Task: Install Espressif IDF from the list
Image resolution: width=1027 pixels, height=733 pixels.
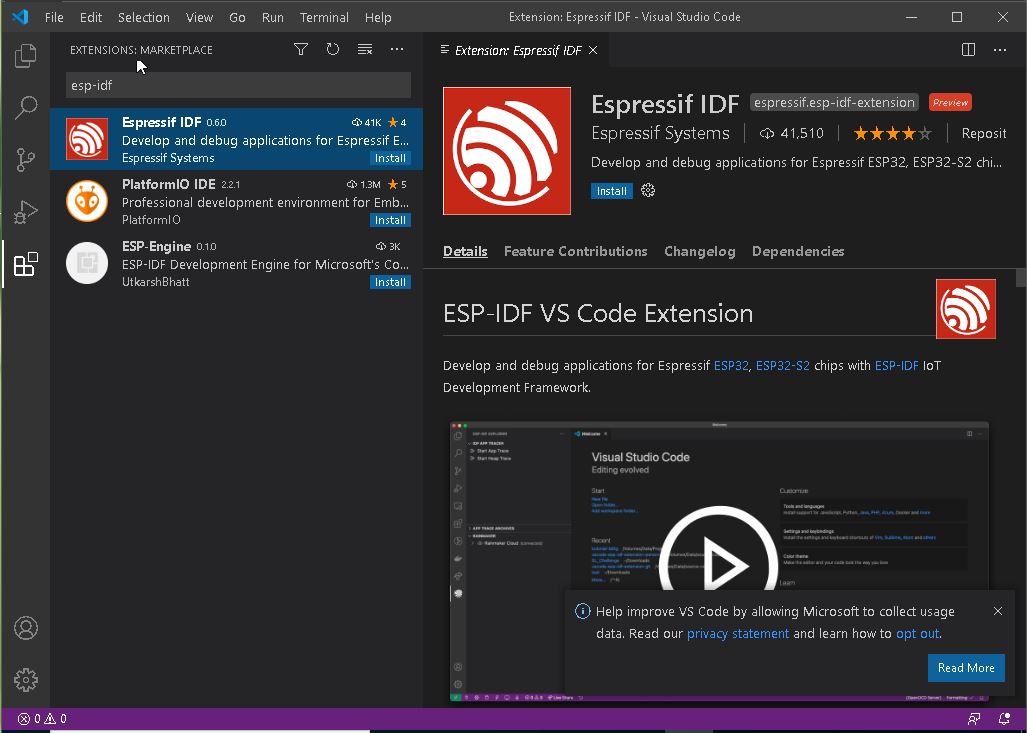Action: coord(390,158)
